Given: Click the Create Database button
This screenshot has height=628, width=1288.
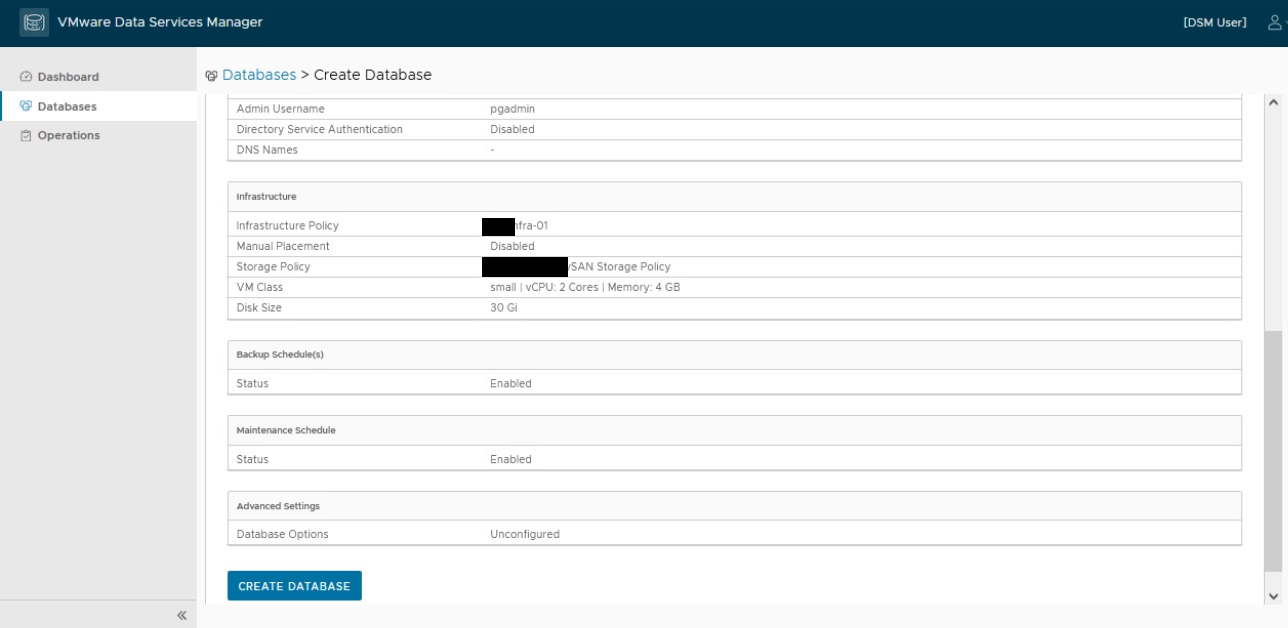Looking at the screenshot, I should (x=294, y=586).
